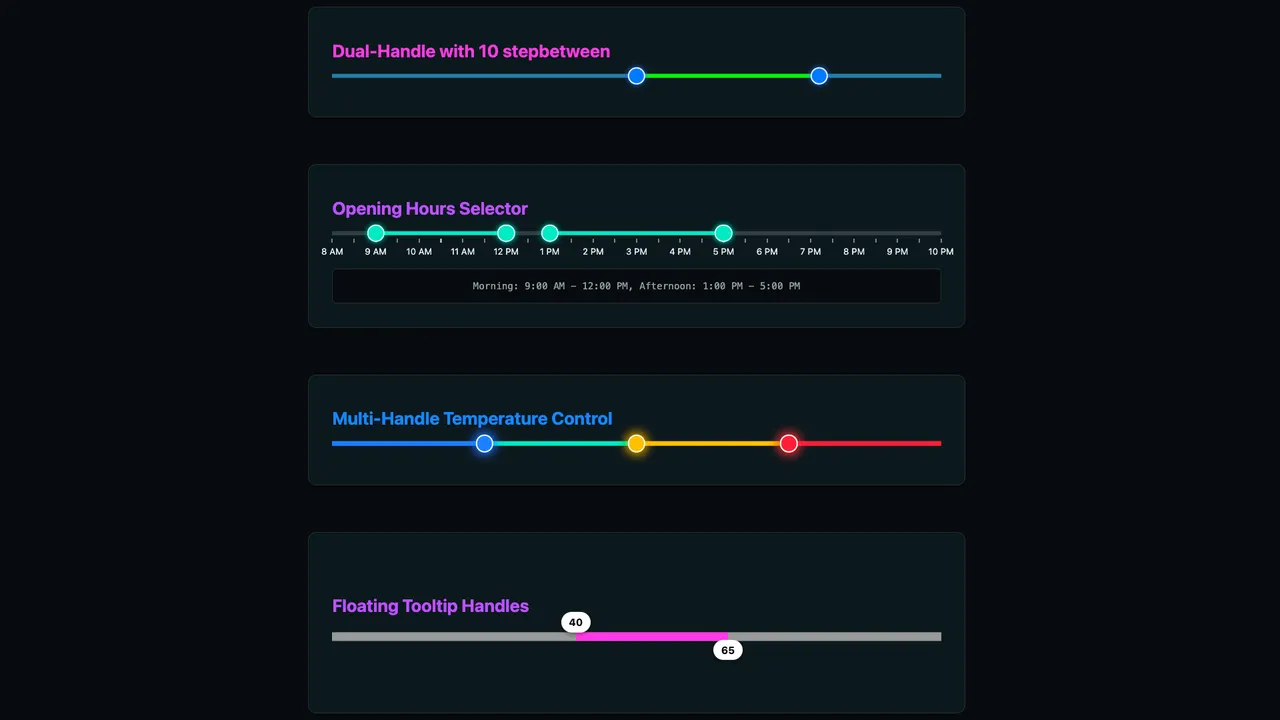Viewport: 1280px width, 720px height.
Task: Click the 3 PM tick mark on the scale
Action: [637, 240]
